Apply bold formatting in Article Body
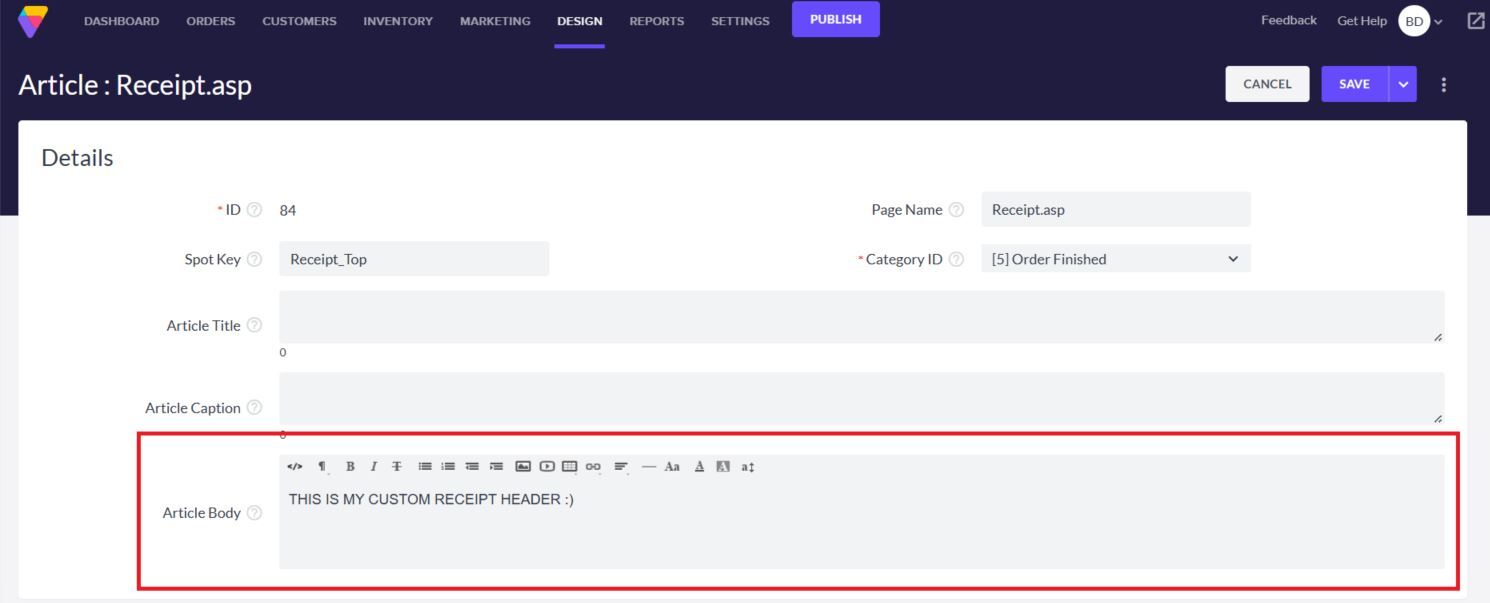The image size is (1490, 603). (350, 467)
